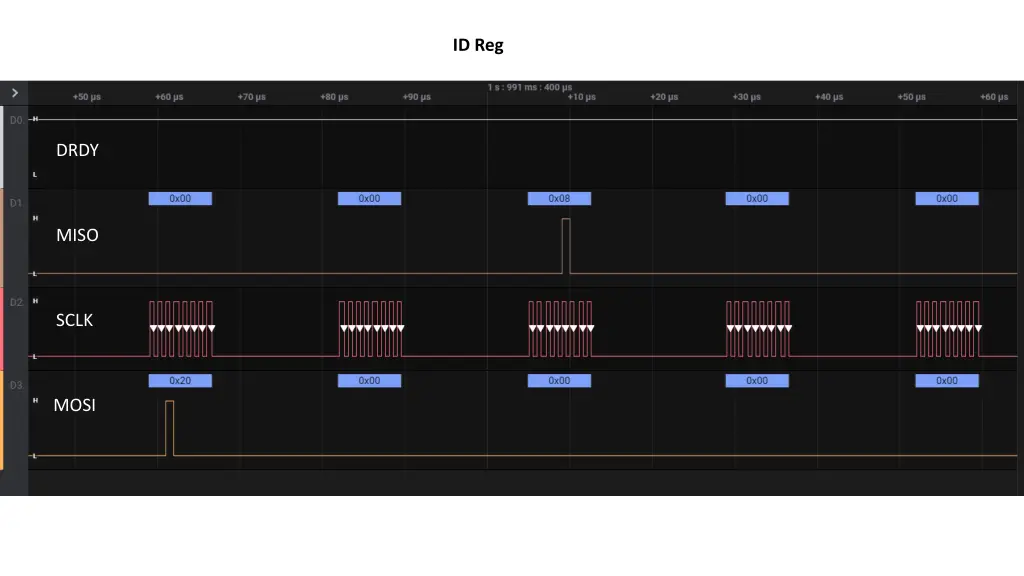Viewport: 1024px width, 576px height.
Task: Expand the sidebar using the top-left chevron
Action: click(x=14, y=93)
